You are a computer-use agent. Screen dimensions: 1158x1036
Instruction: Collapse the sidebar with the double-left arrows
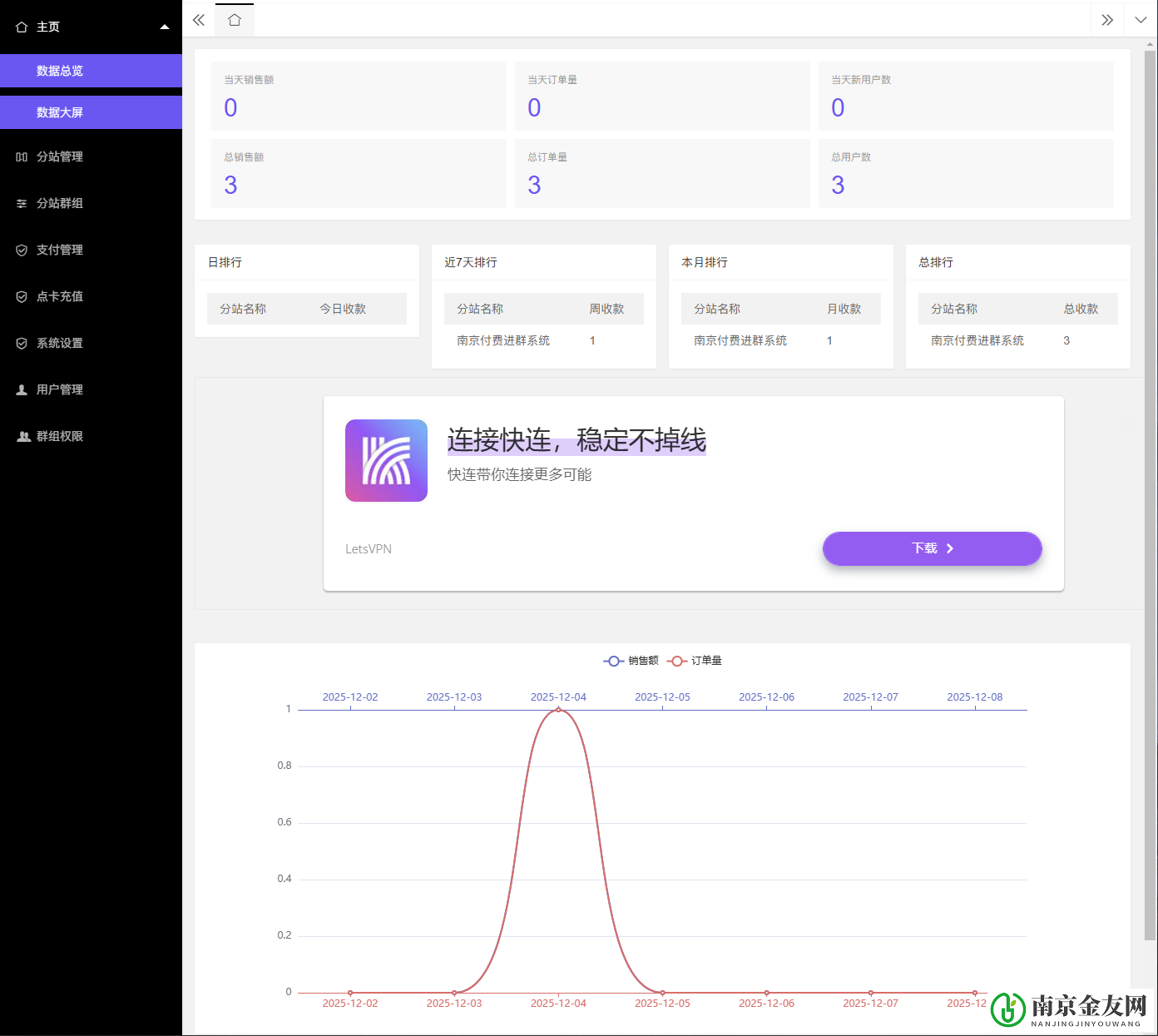(x=198, y=19)
